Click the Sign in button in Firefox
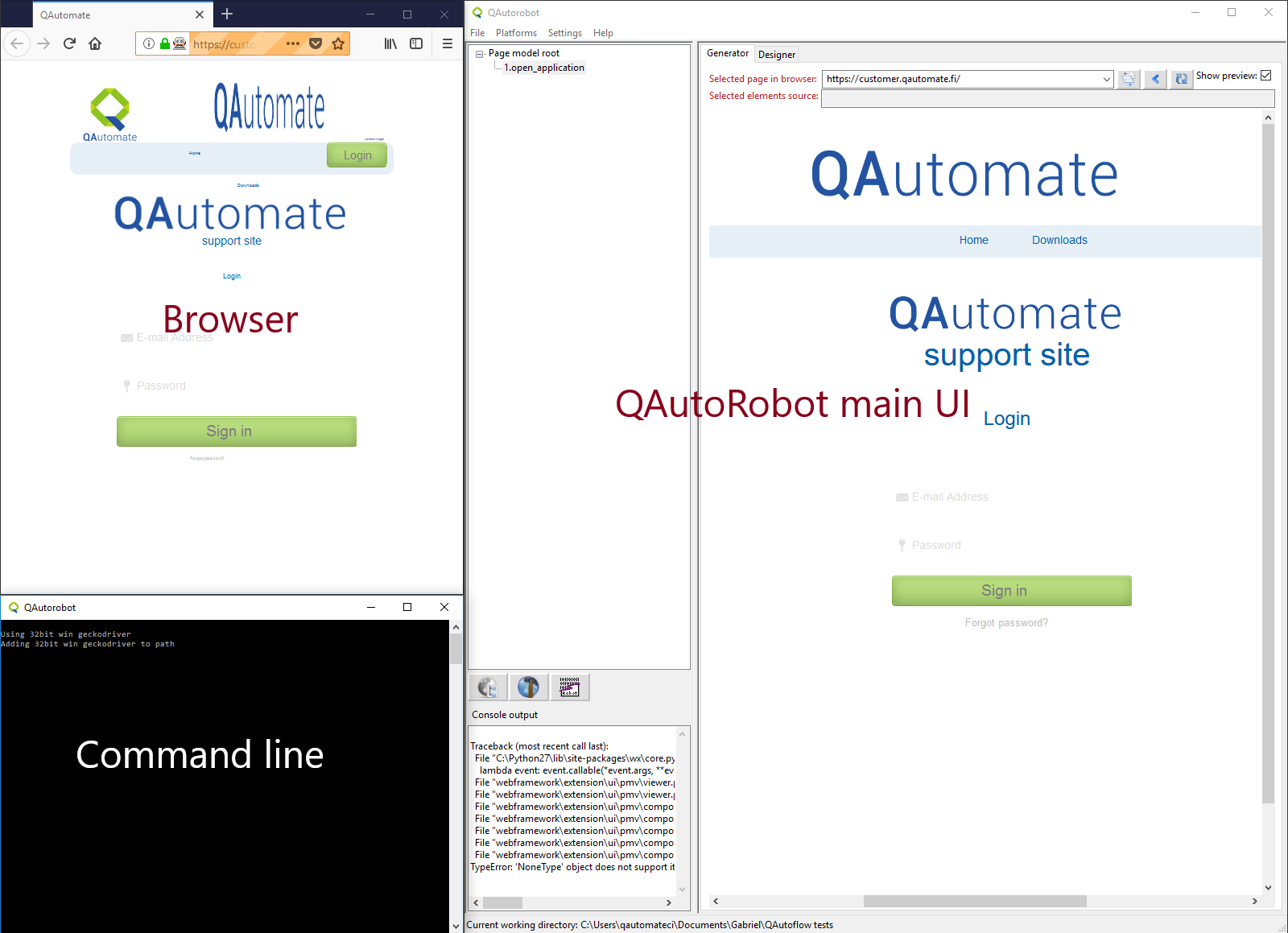This screenshot has height=933, width=1288. point(237,431)
